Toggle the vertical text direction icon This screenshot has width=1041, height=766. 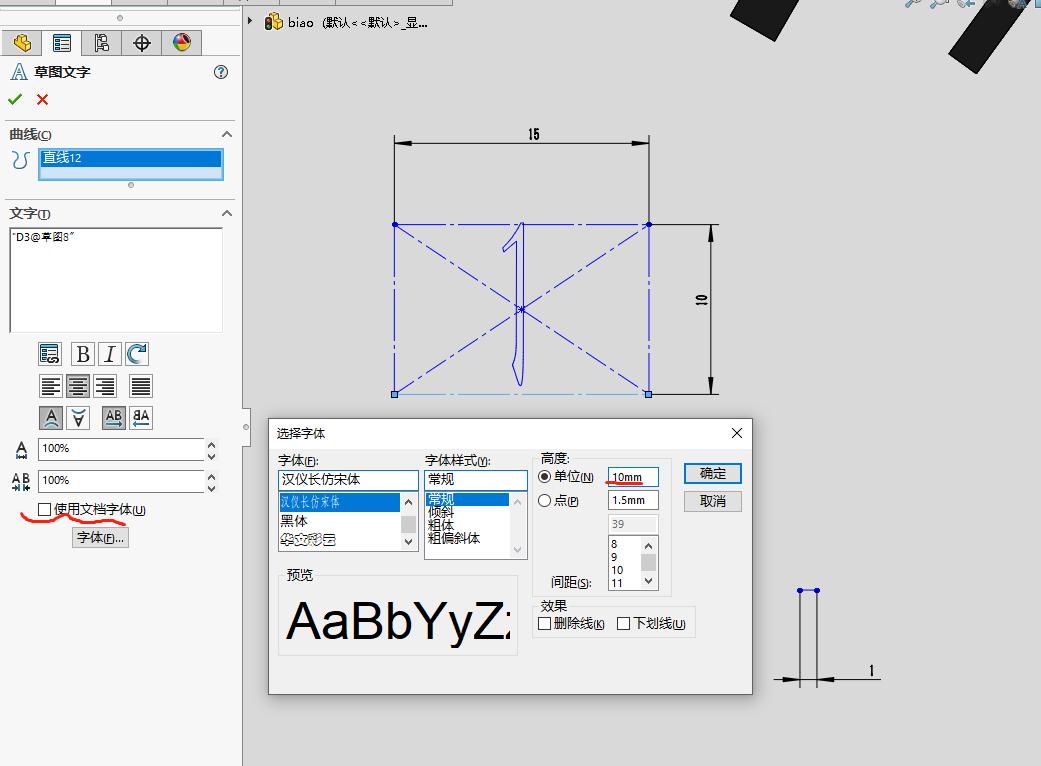78,417
